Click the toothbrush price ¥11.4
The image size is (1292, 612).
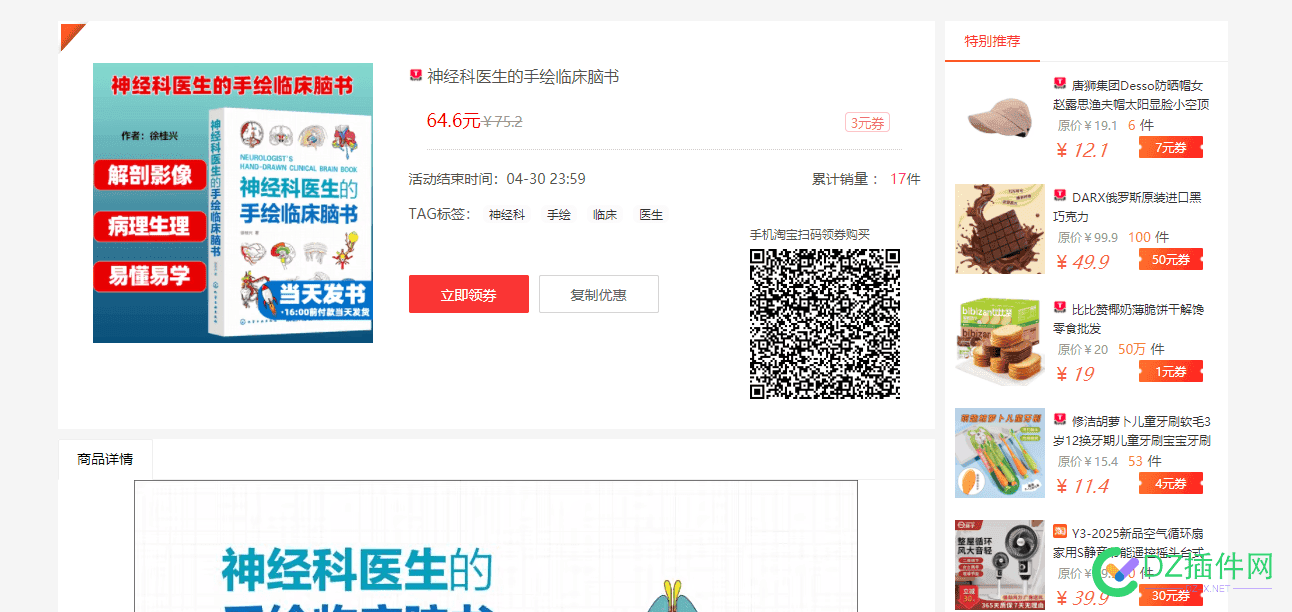click(x=1082, y=486)
